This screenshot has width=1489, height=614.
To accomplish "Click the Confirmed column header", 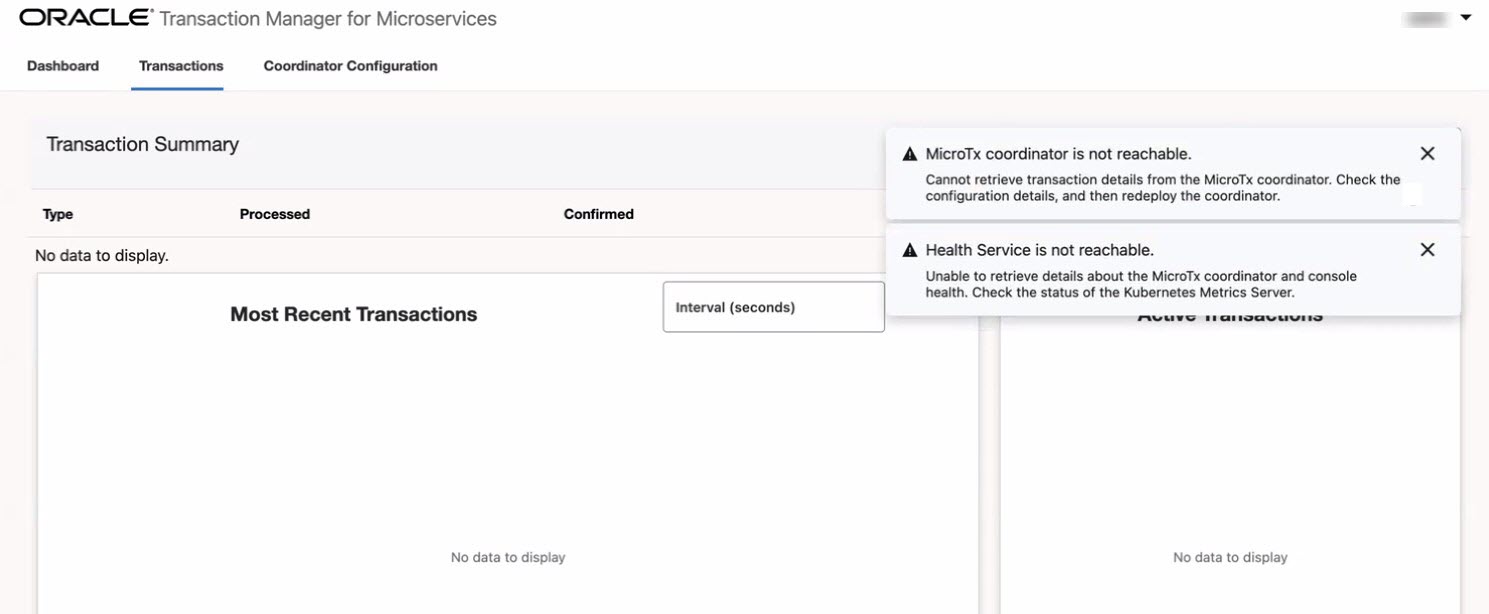I will [599, 214].
